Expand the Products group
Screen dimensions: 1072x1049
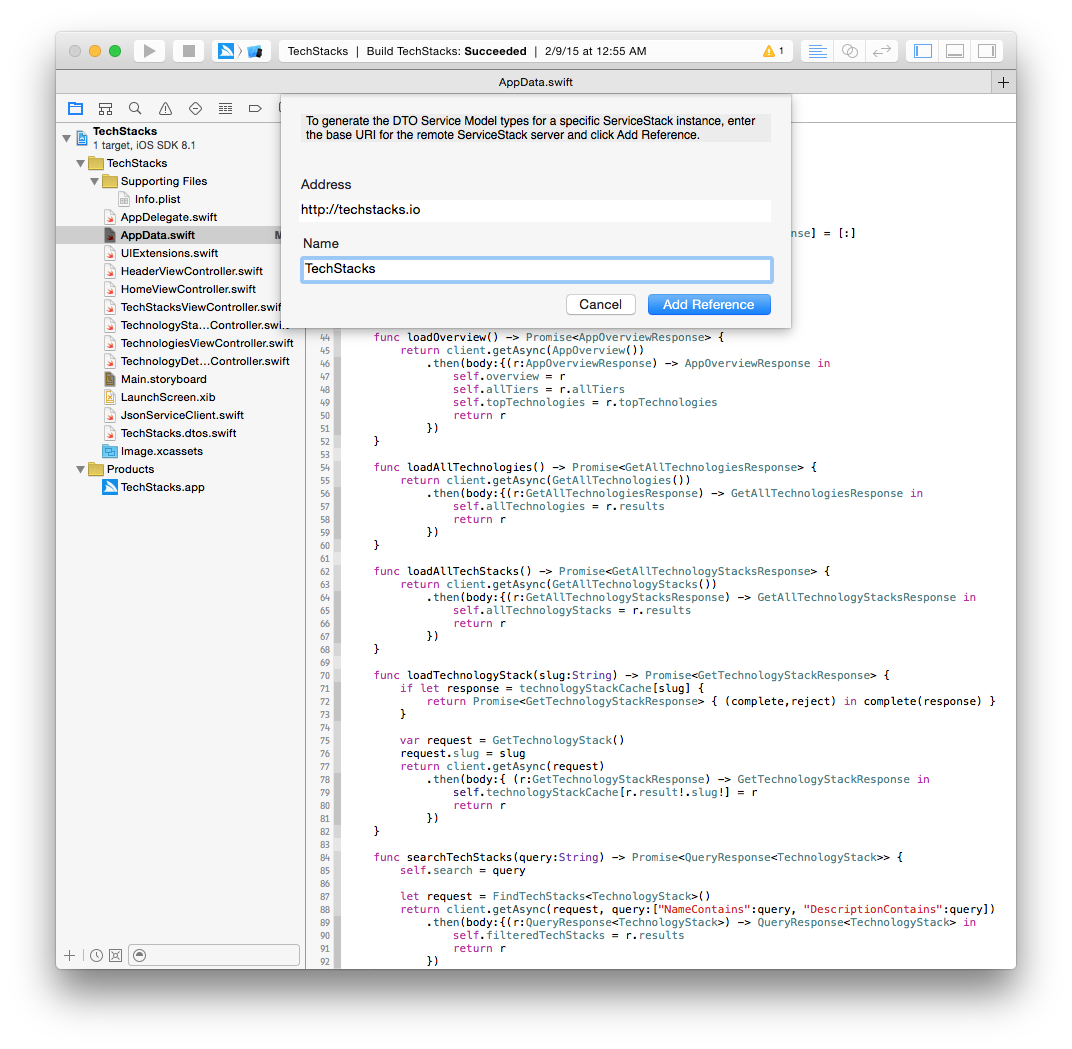(79, 468)
